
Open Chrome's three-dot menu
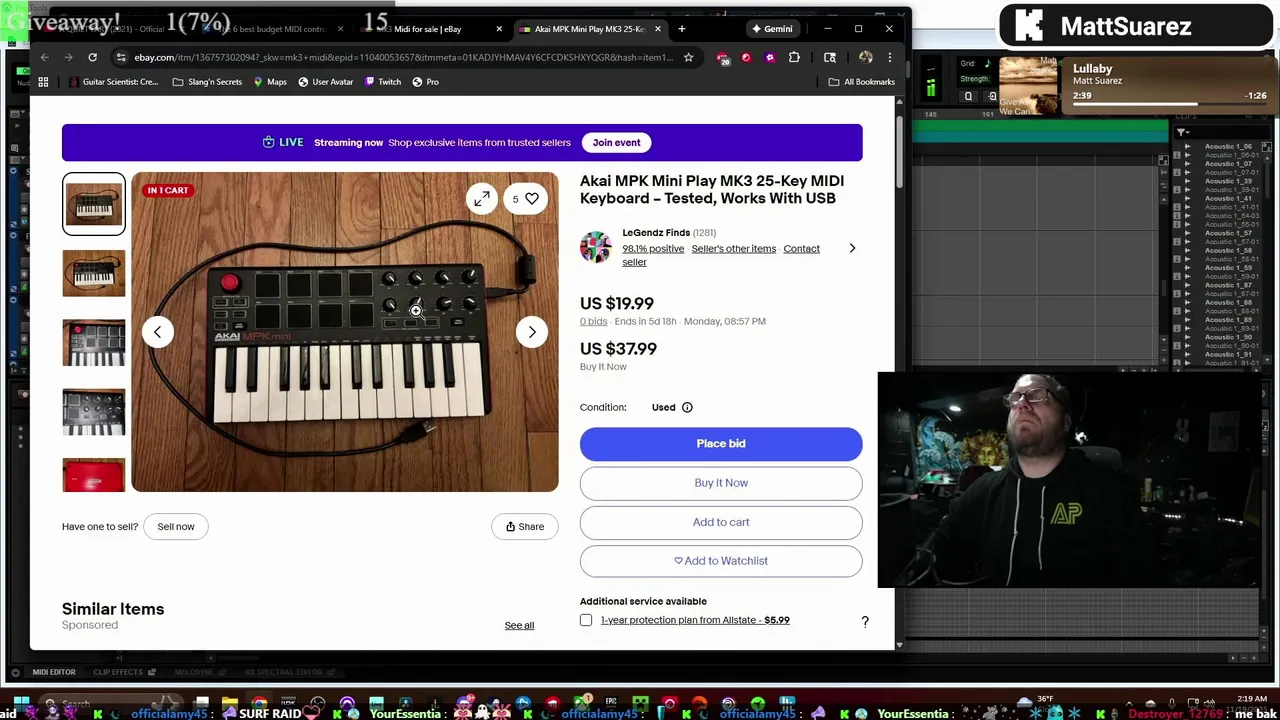pyautogui.click(x=889, y=57)
